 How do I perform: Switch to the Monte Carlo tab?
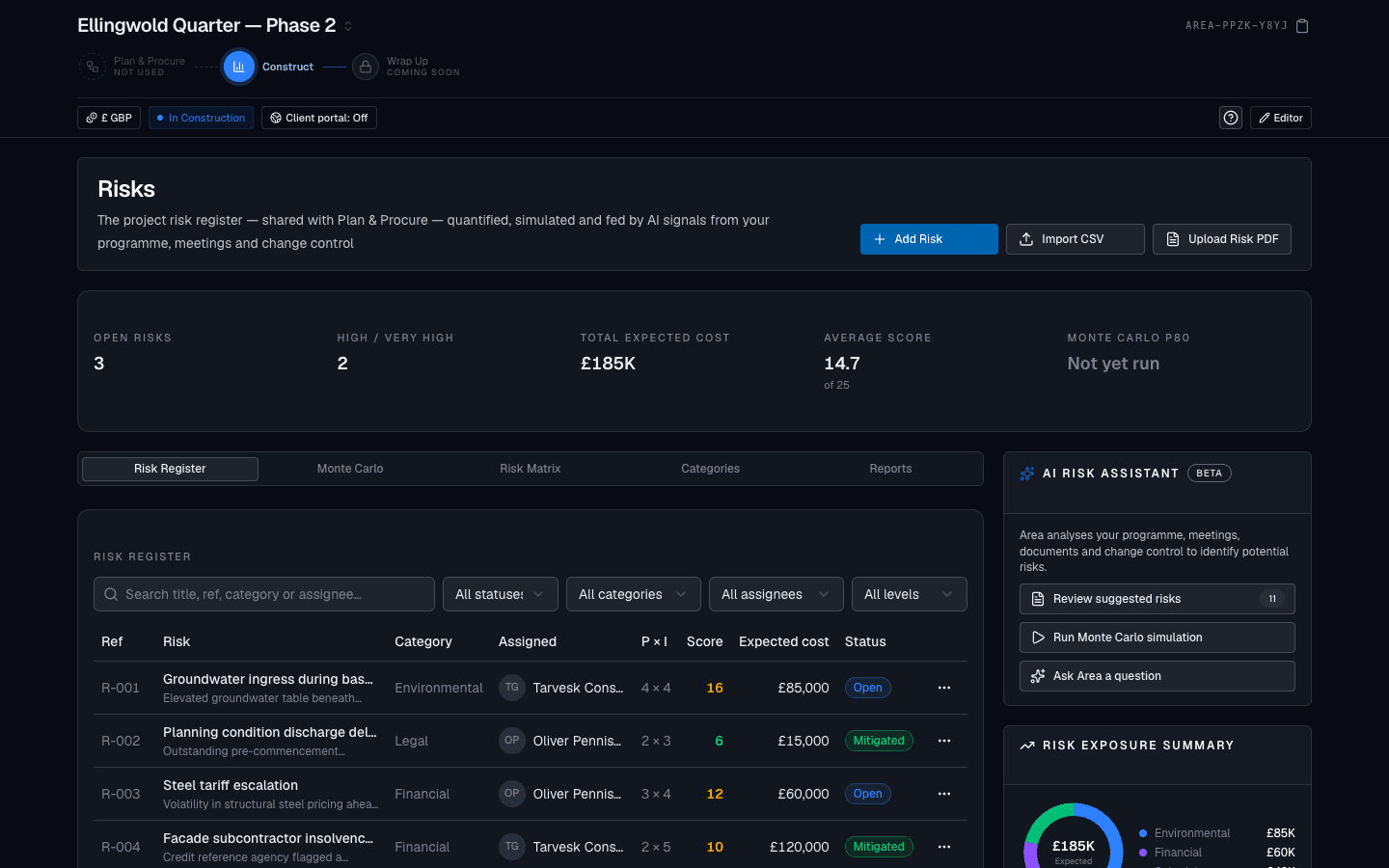pyautogui.click(x=350, y=469)
